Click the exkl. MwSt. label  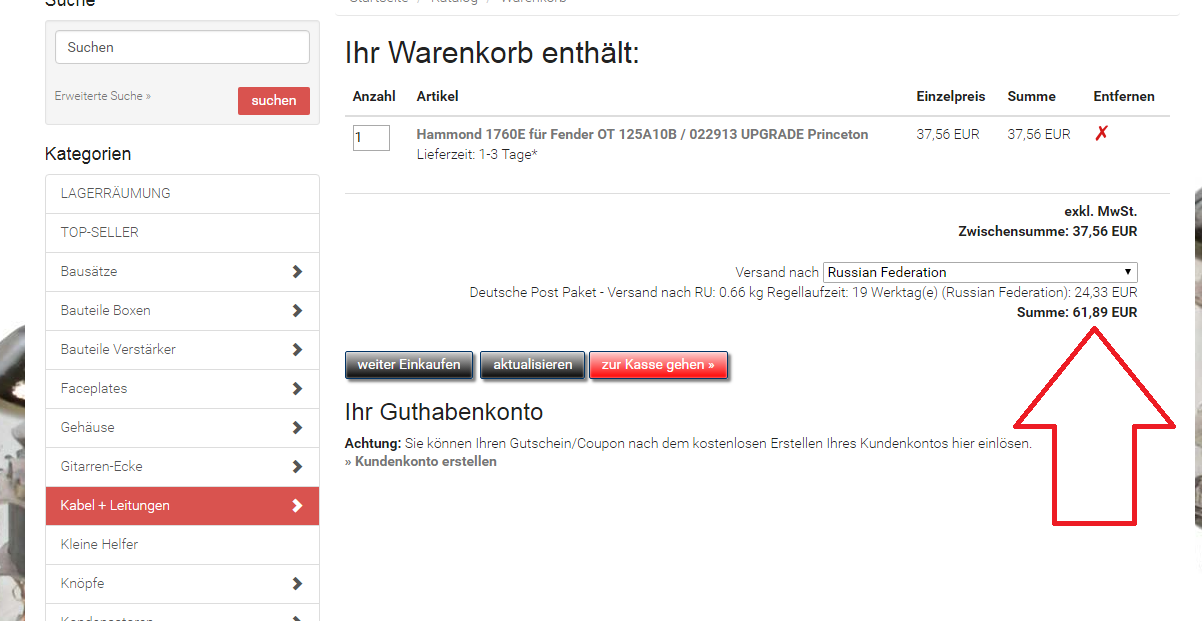pos(1101,211)
